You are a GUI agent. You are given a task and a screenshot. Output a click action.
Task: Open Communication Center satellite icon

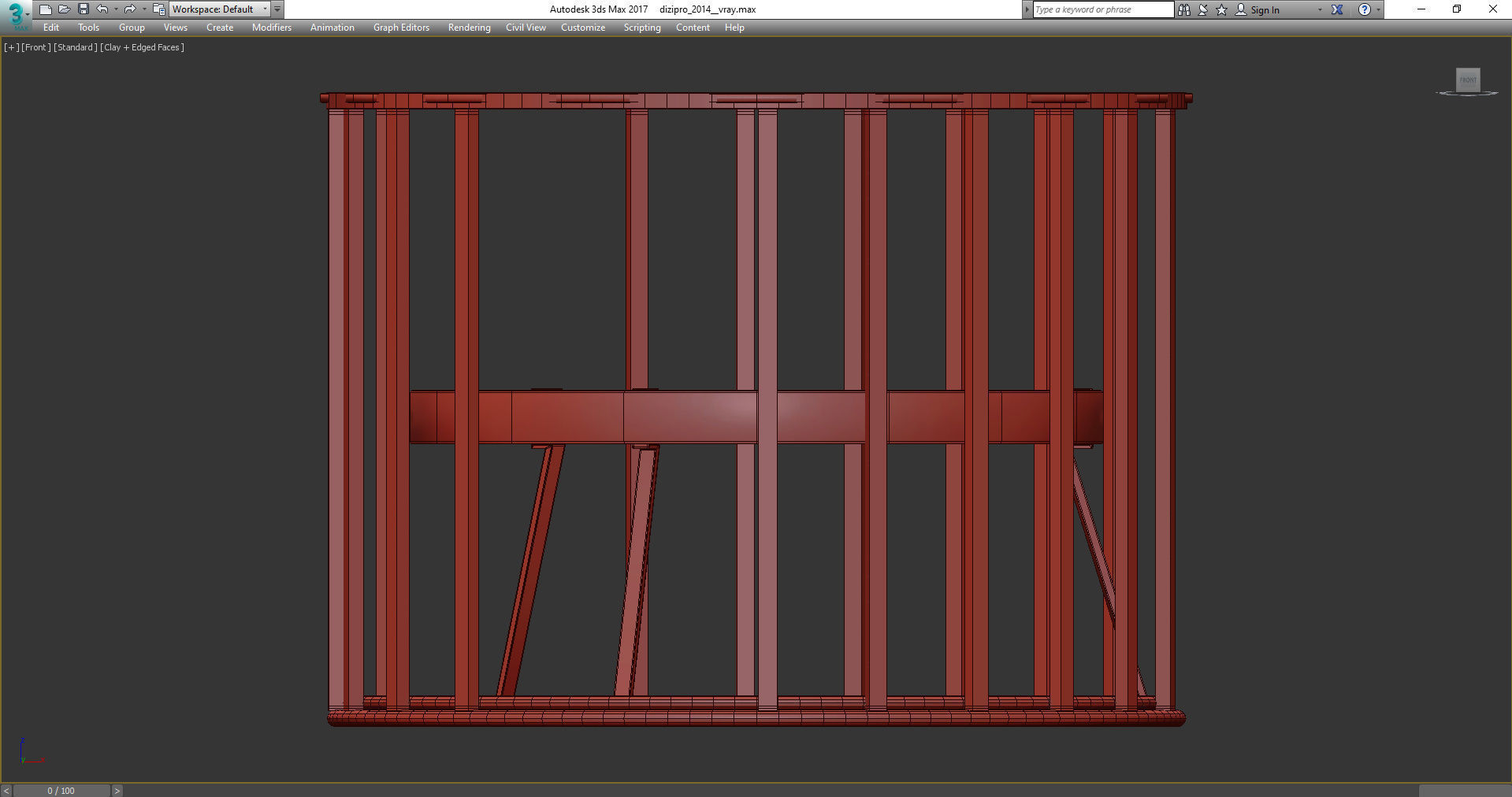click(x=1203, y=9)
